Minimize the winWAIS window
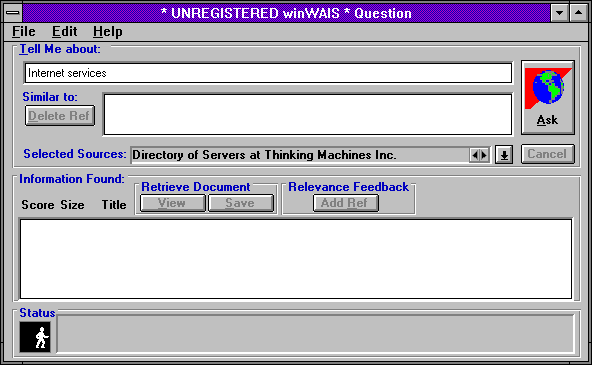 tap(560, 13)
